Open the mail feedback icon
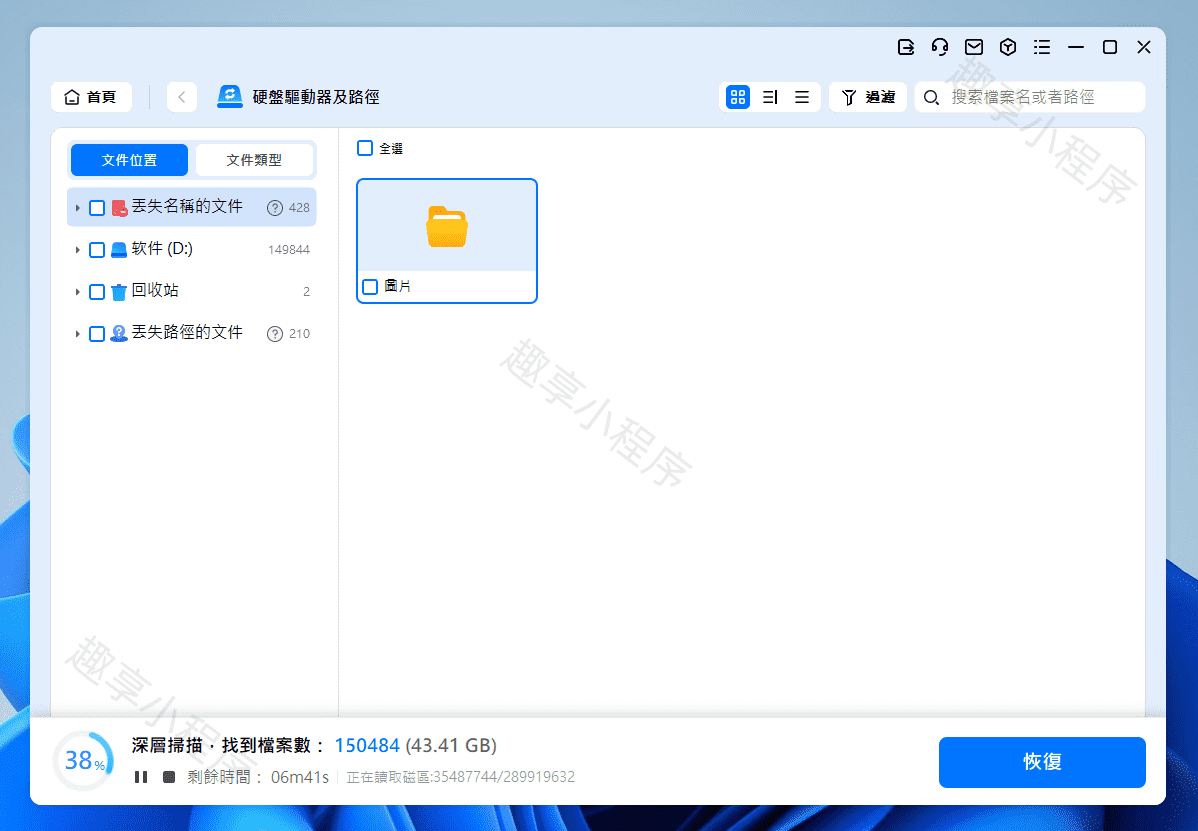Viewport: 1198px width, 831px height. pos(973,47)
